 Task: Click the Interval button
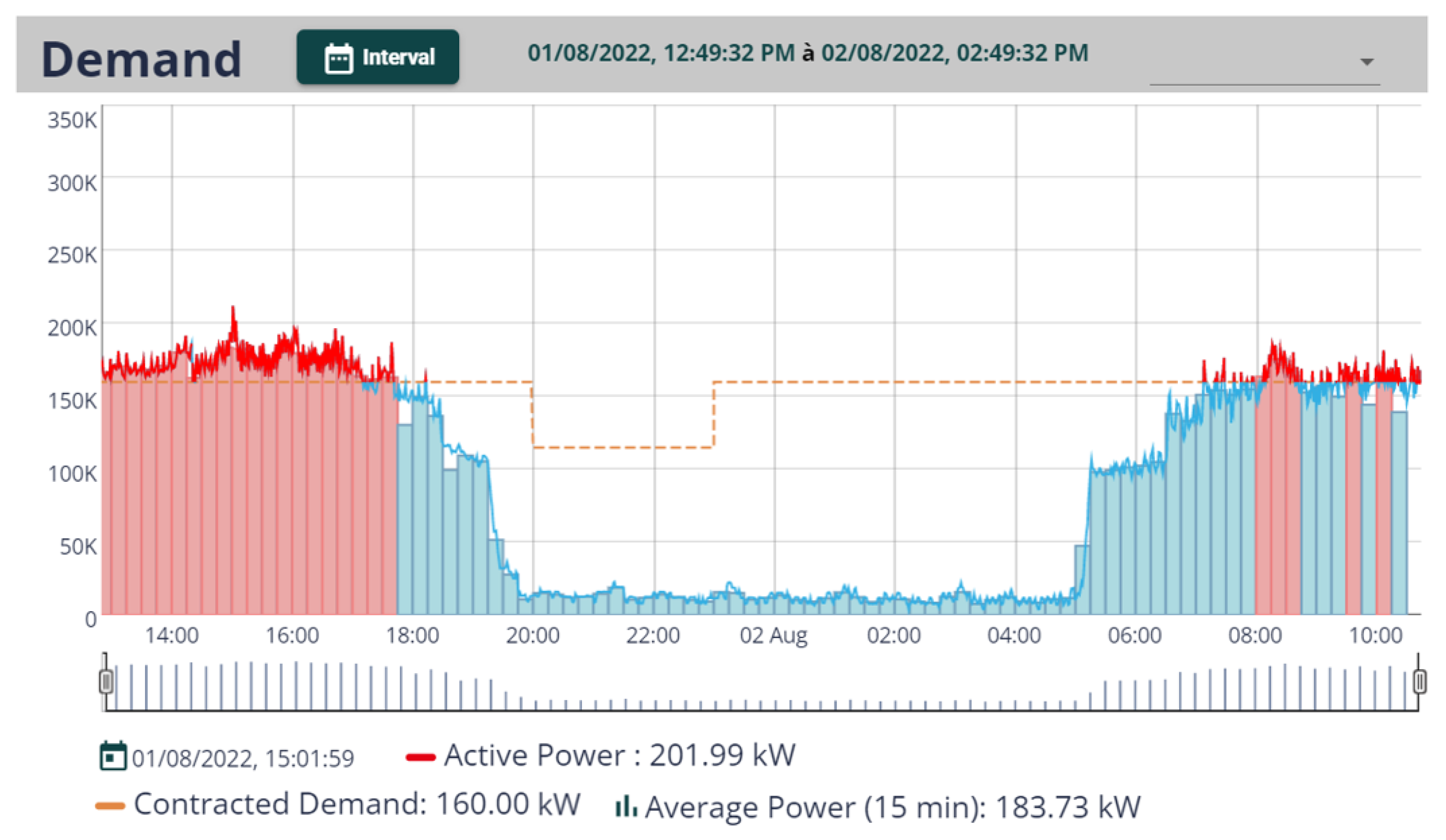tap(378, 57)
